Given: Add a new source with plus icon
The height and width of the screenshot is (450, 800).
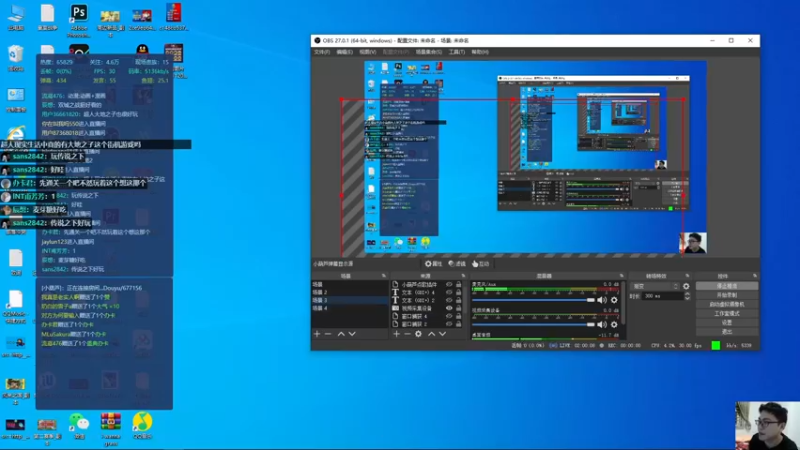Looking at the screenshot, I should 396,334.
